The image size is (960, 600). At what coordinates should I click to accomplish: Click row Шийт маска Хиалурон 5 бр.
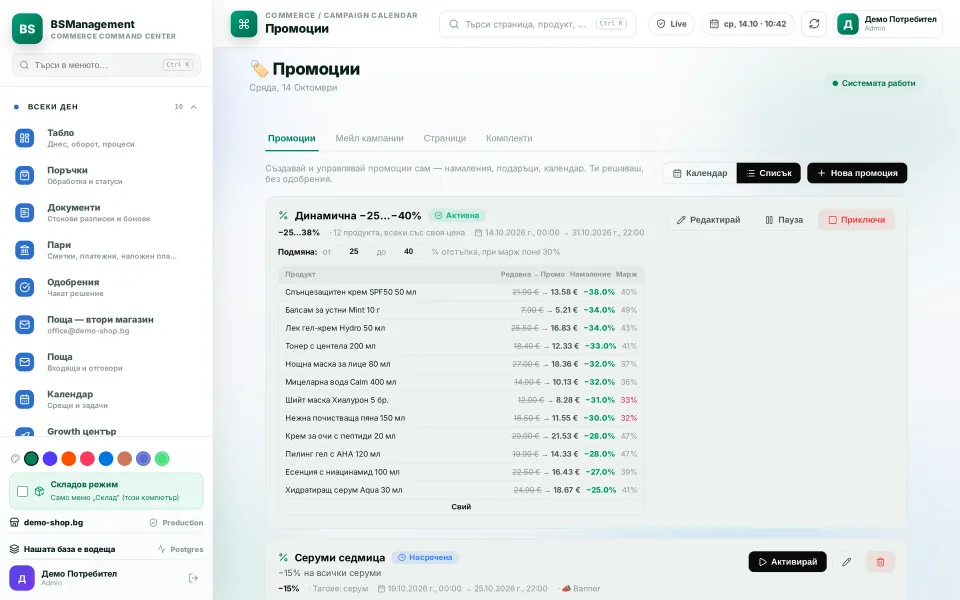(x=461, y=400)
